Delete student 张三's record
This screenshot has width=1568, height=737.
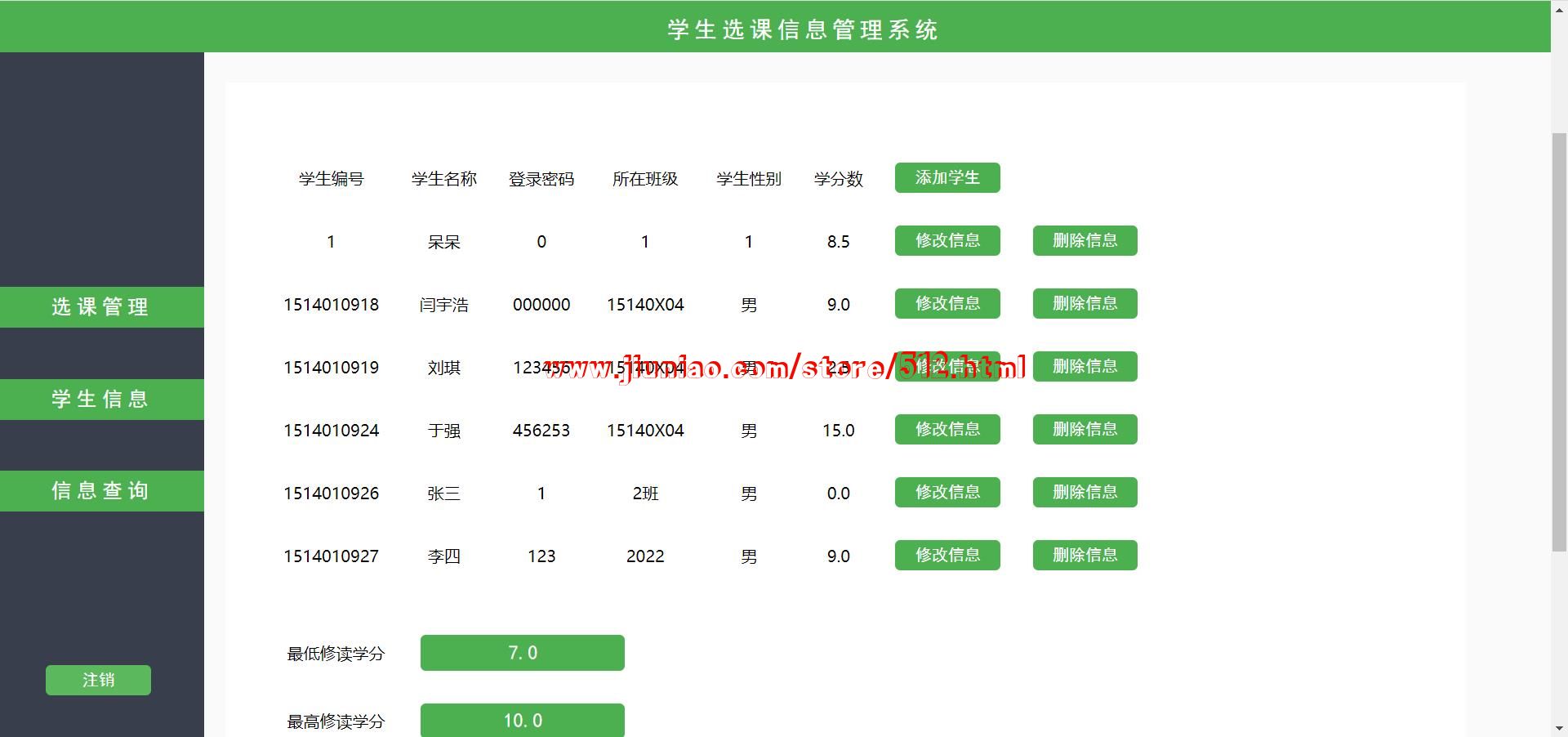tap(1085, 493)
